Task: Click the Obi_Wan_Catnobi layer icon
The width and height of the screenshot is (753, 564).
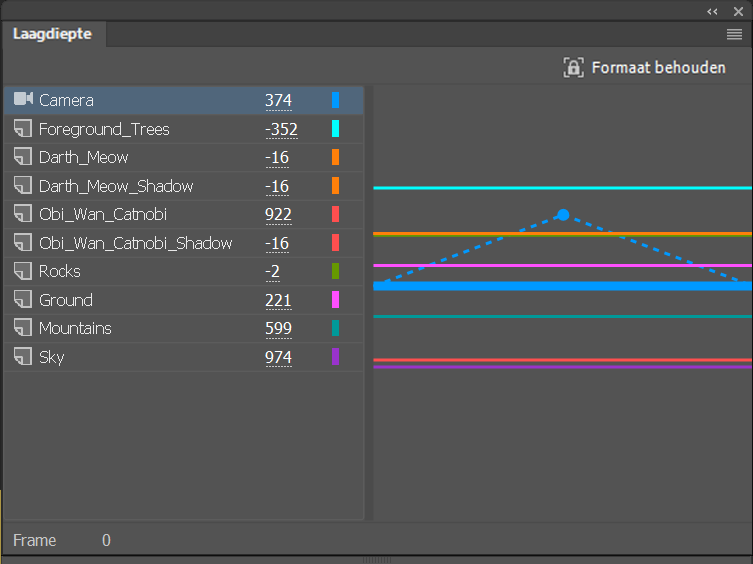Action: pyautogui.click(x=23, y=214)
